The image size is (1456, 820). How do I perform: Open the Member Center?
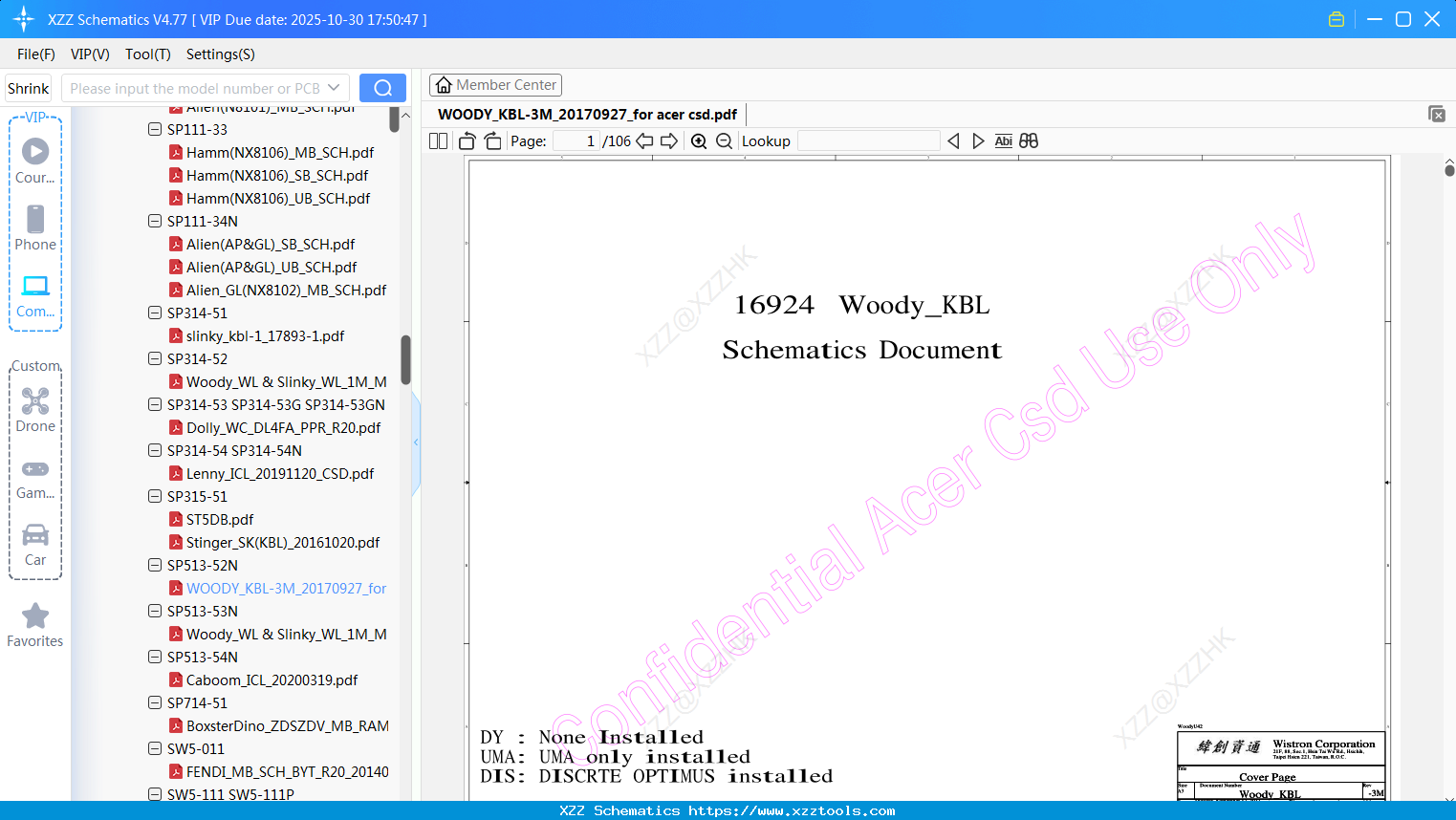(x=495, y=85)
